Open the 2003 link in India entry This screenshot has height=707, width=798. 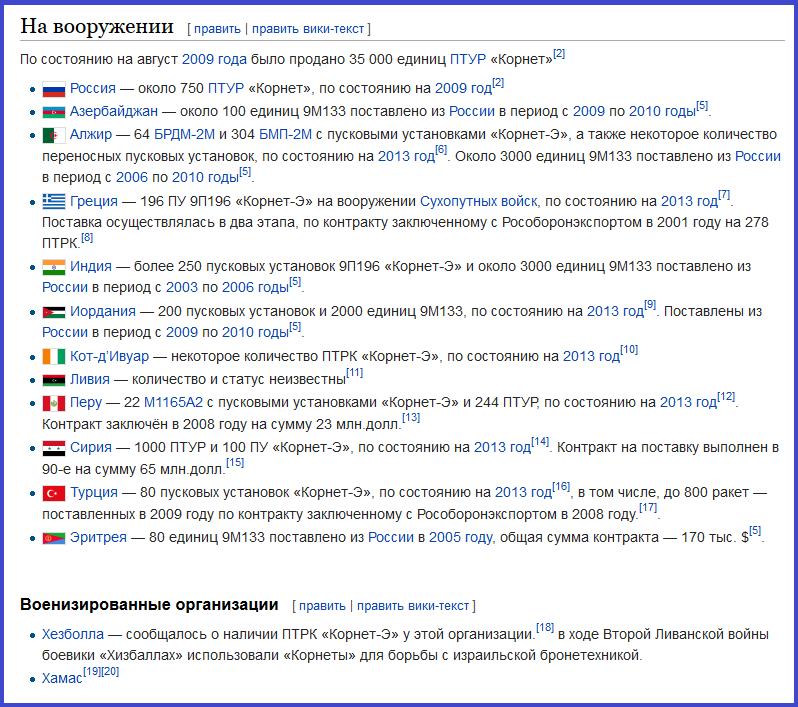click(x=182, y=287)
